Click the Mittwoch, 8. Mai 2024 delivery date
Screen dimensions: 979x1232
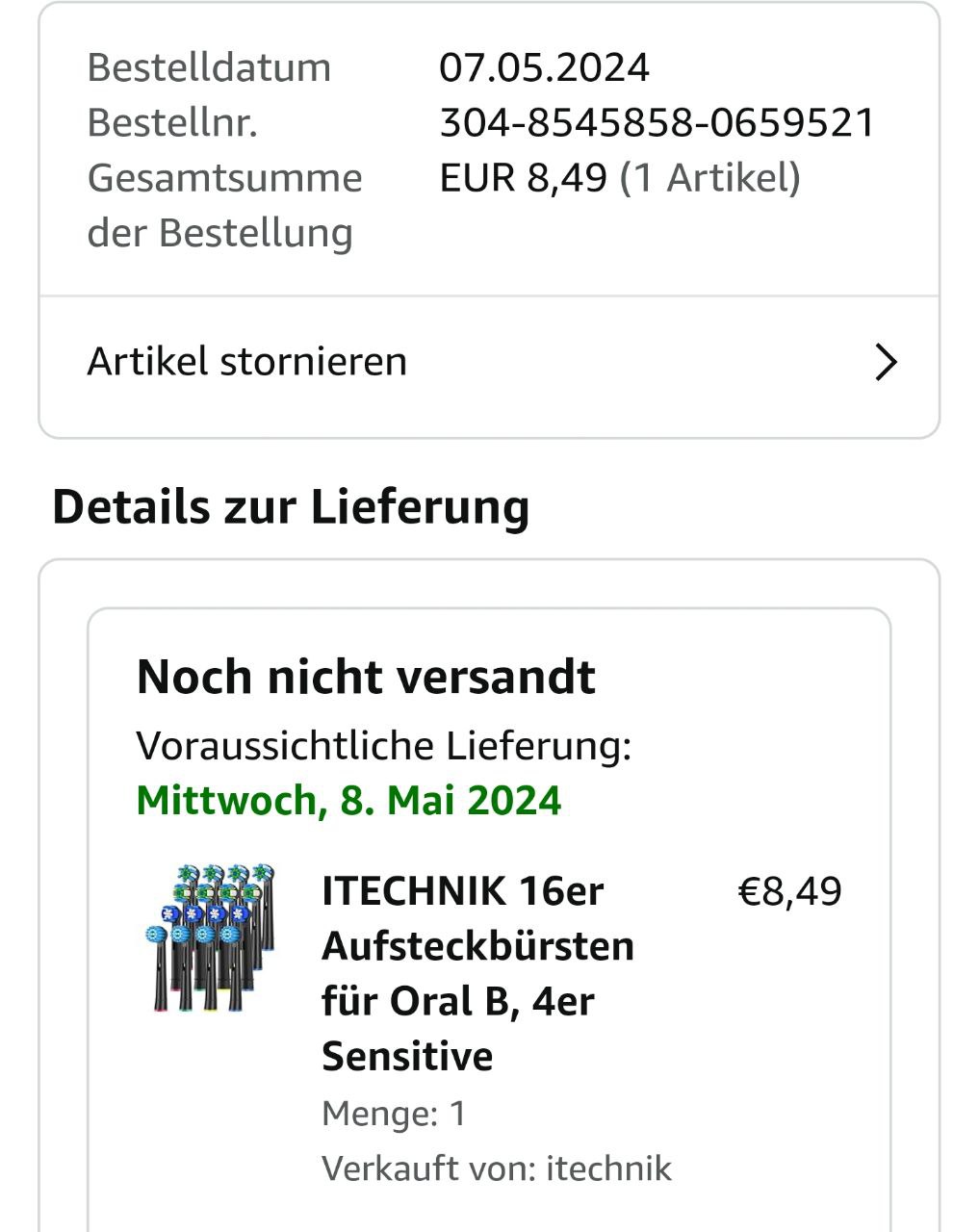[x=348, y=801]
